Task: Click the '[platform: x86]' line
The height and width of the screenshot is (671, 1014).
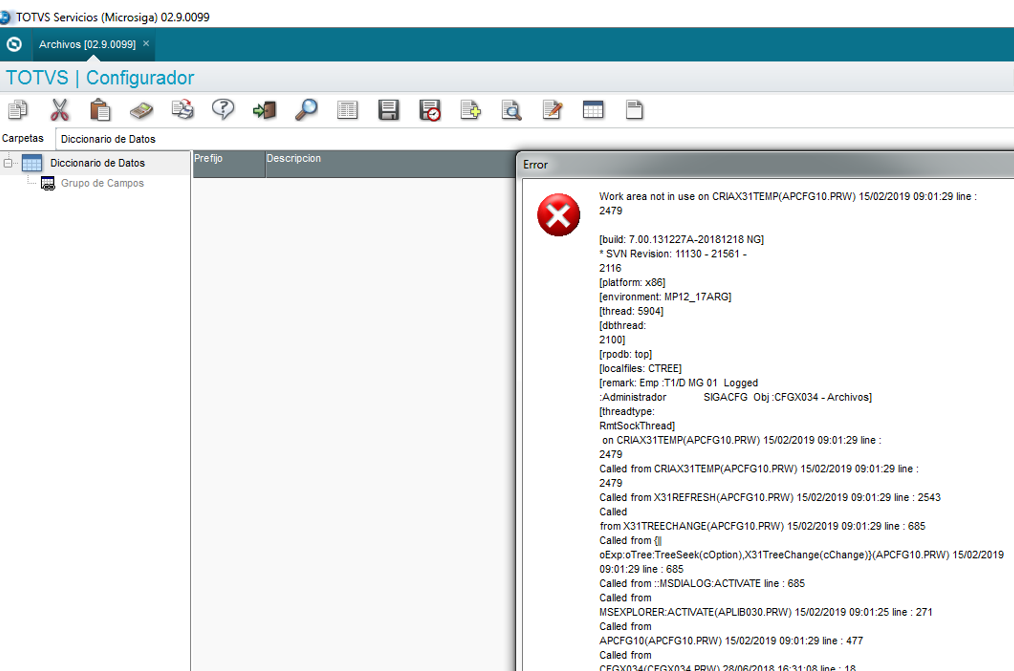Action: pyautogui.click(x=632, y=282)
